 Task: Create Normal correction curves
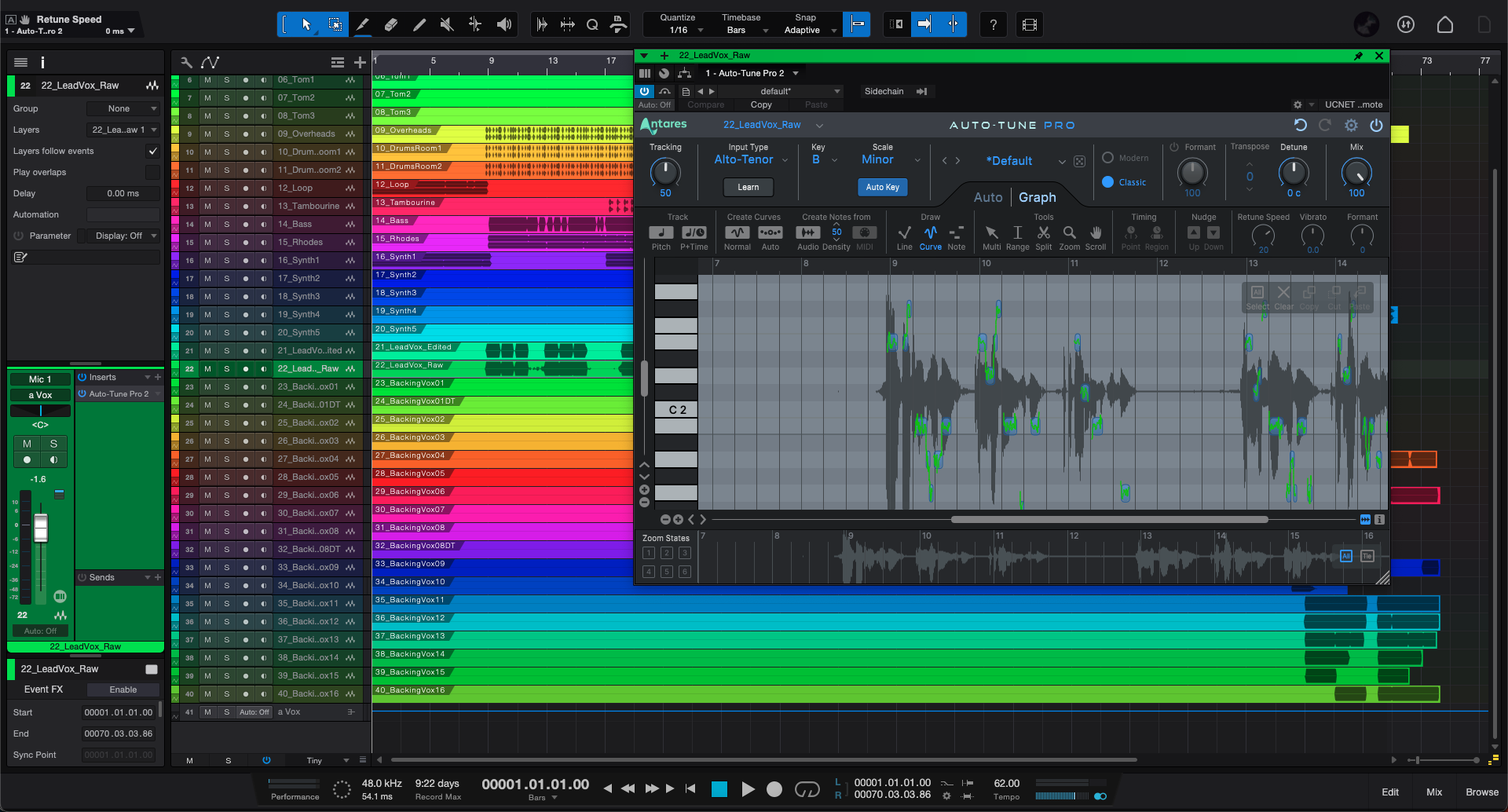point(737,232)
